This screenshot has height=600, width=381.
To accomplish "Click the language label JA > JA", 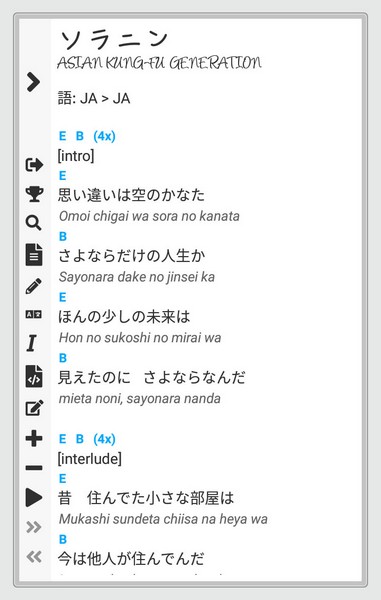I will (105, 99).
